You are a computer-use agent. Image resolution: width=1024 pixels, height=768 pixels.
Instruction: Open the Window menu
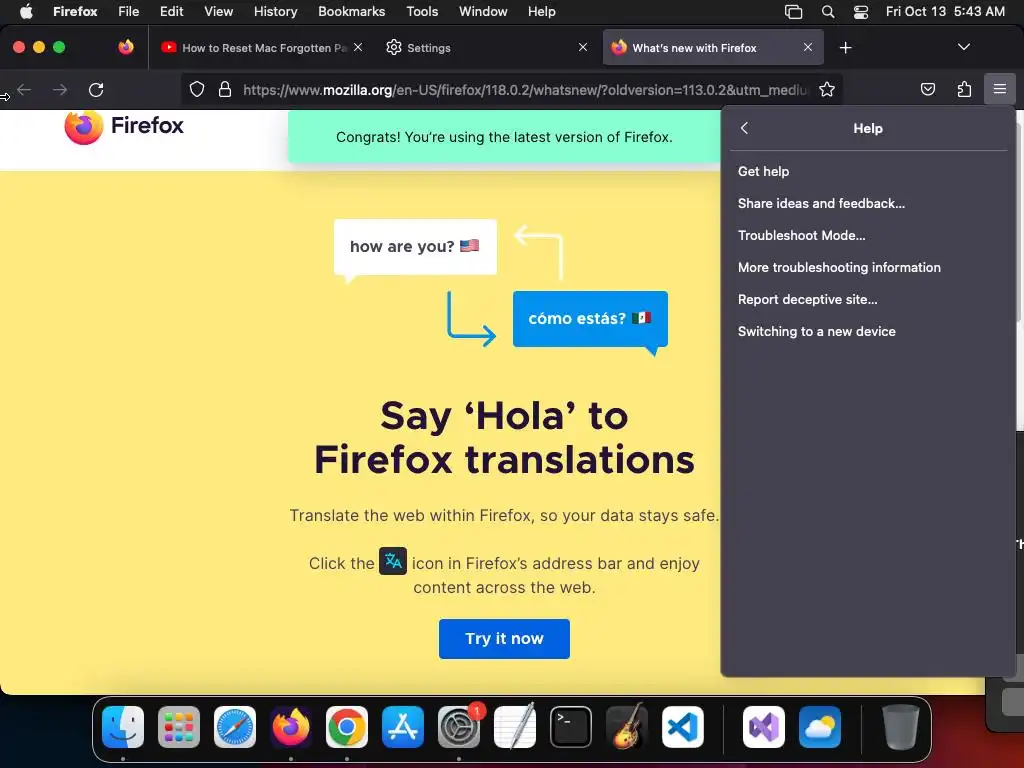coord(483,11)
